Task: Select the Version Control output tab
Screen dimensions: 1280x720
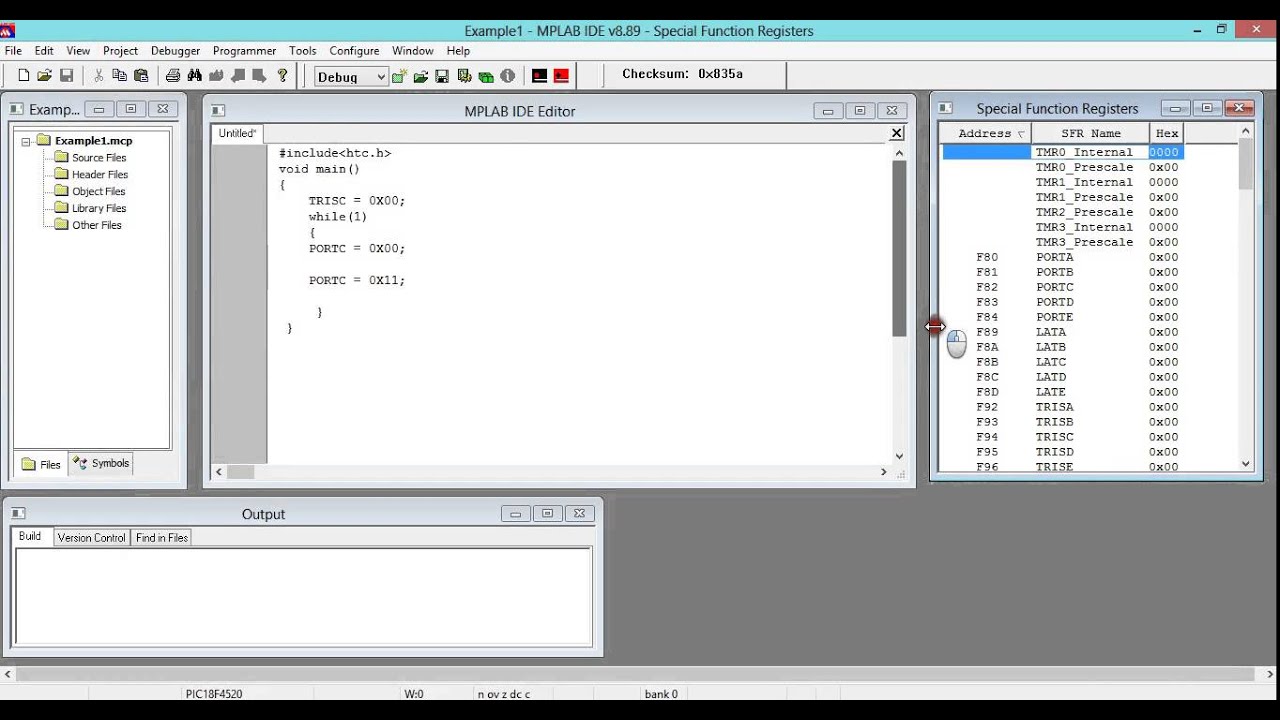Action: point(91,538)
